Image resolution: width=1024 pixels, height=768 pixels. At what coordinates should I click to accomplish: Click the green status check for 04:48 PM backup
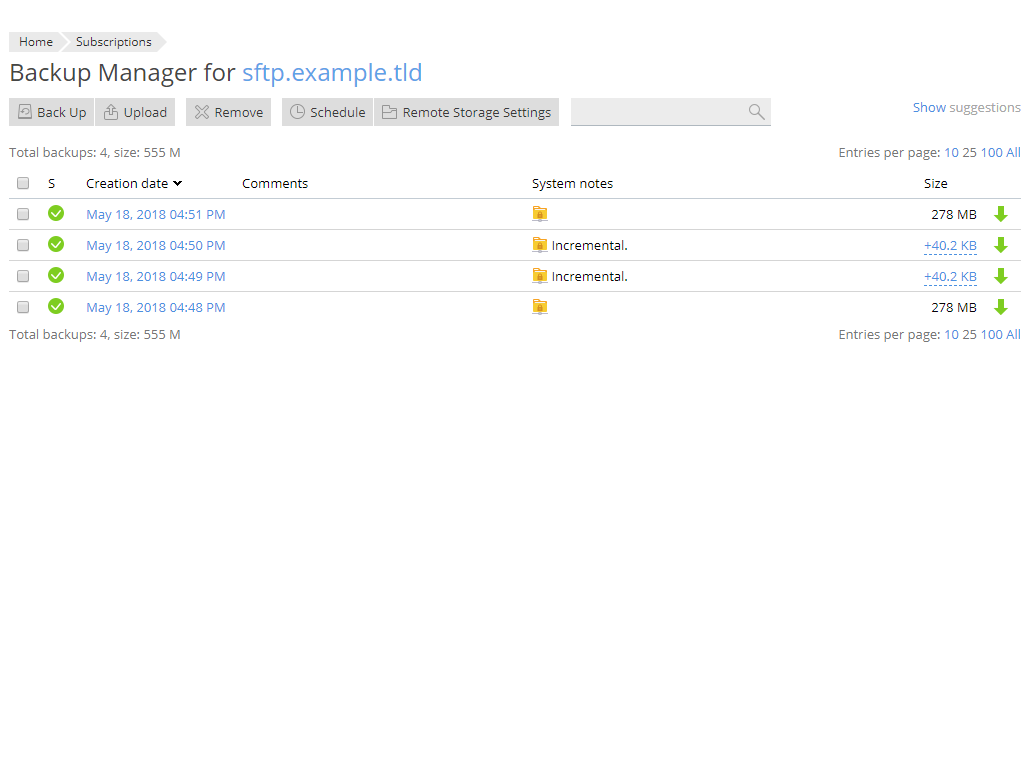56,306
